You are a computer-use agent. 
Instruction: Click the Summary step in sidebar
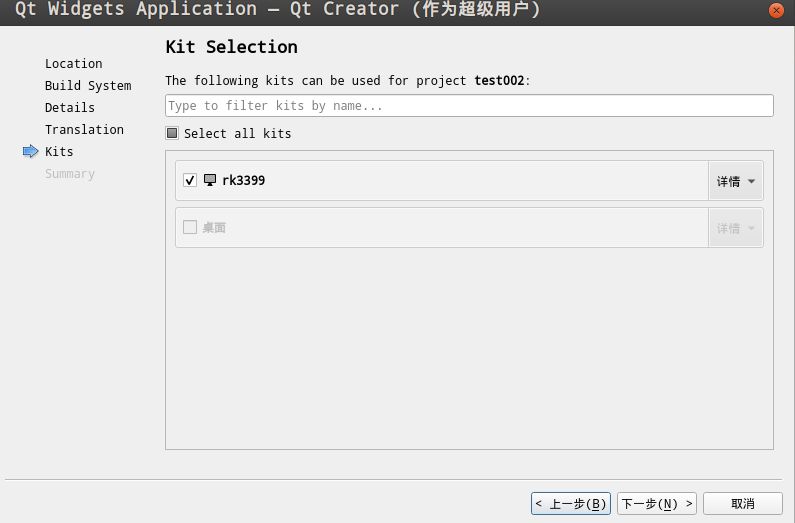point(70,174)
